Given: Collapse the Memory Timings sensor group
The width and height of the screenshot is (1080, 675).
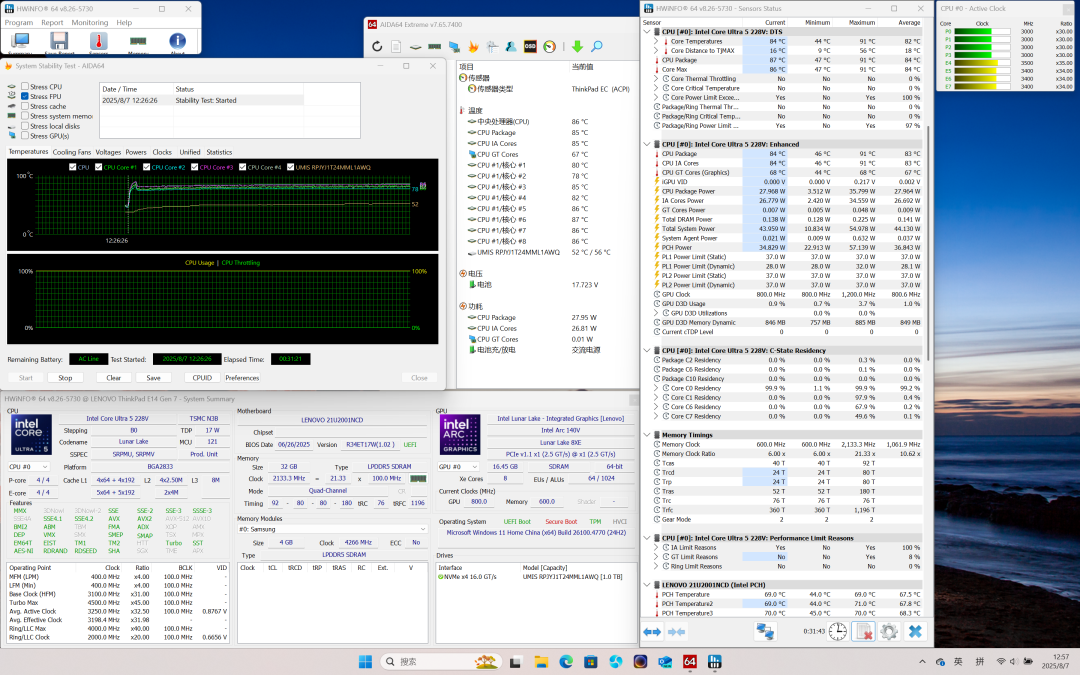Looking at the screenshot, I should pos(647,435).
